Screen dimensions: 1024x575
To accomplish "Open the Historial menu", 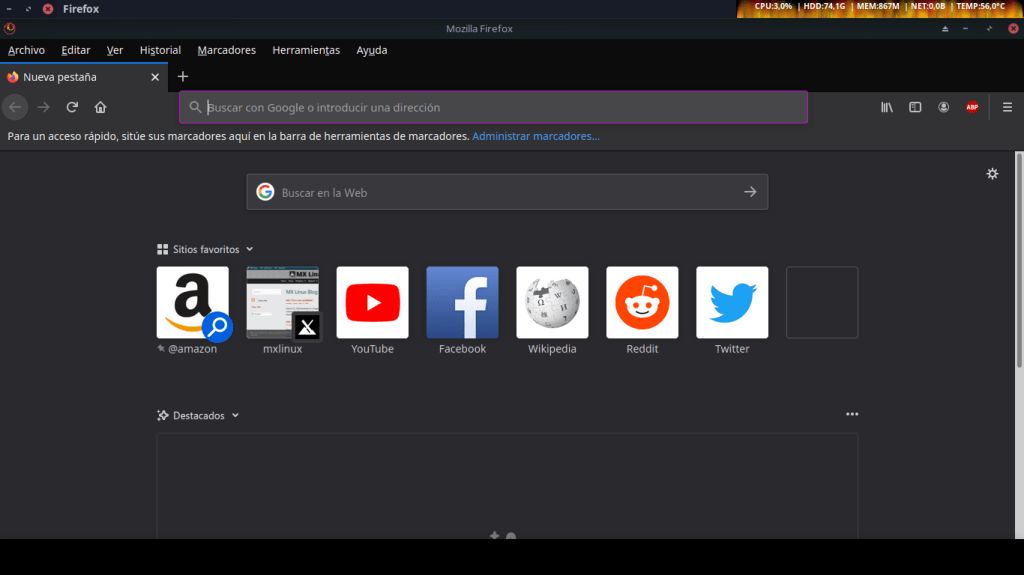I will tap(160, 50).
